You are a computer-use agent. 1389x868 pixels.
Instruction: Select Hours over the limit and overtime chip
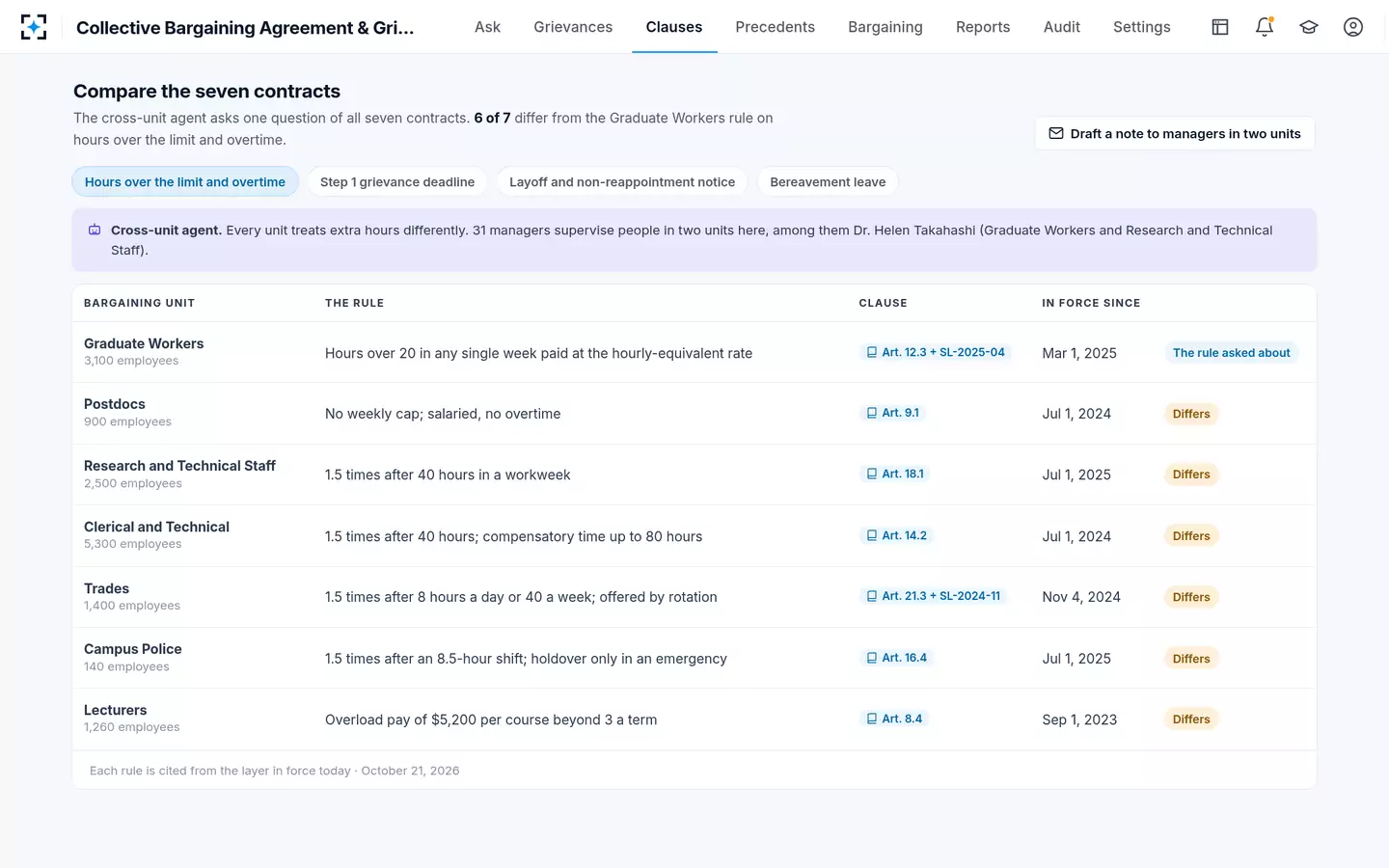point(185,181)
